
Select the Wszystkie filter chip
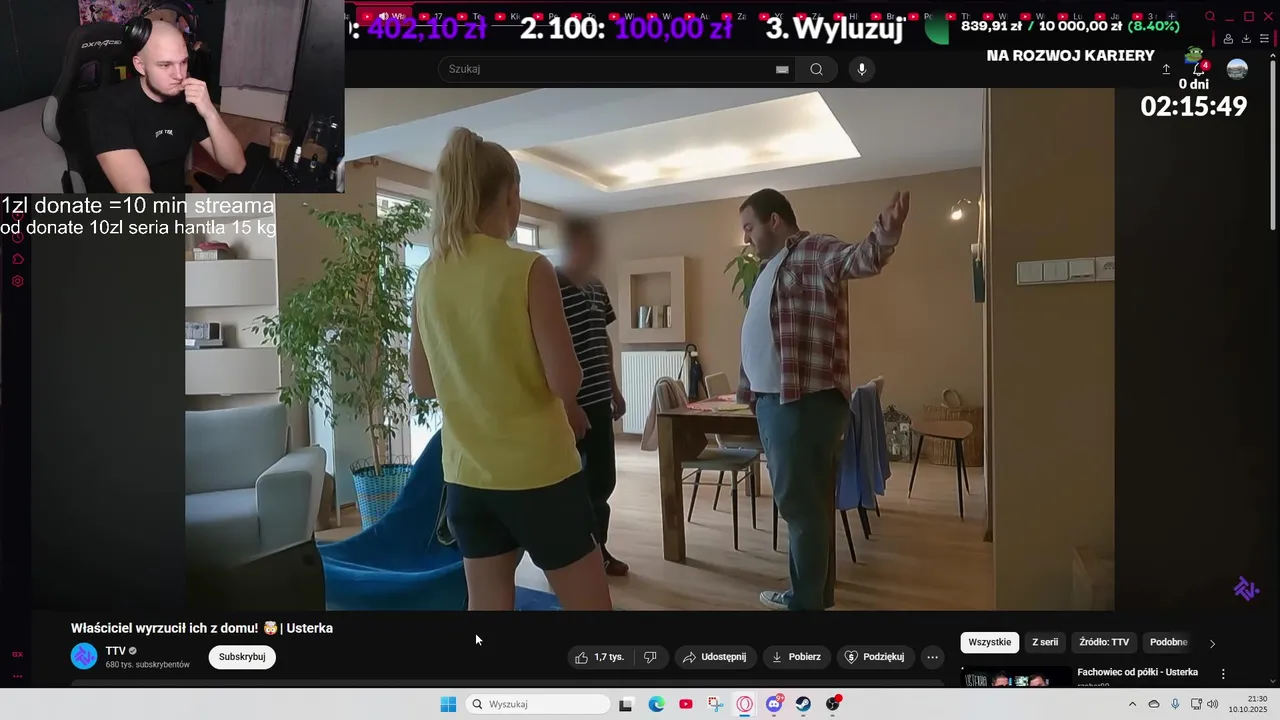tap(990, 642)
